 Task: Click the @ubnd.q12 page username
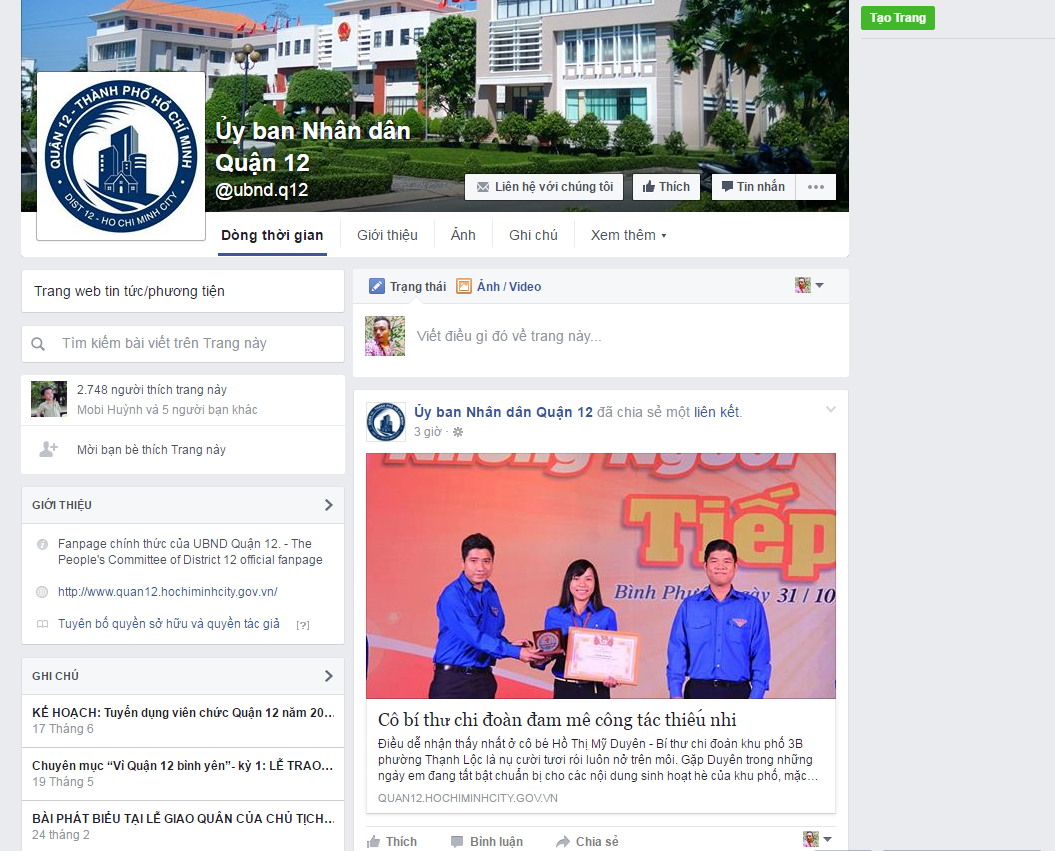click(x=262, y=190)
